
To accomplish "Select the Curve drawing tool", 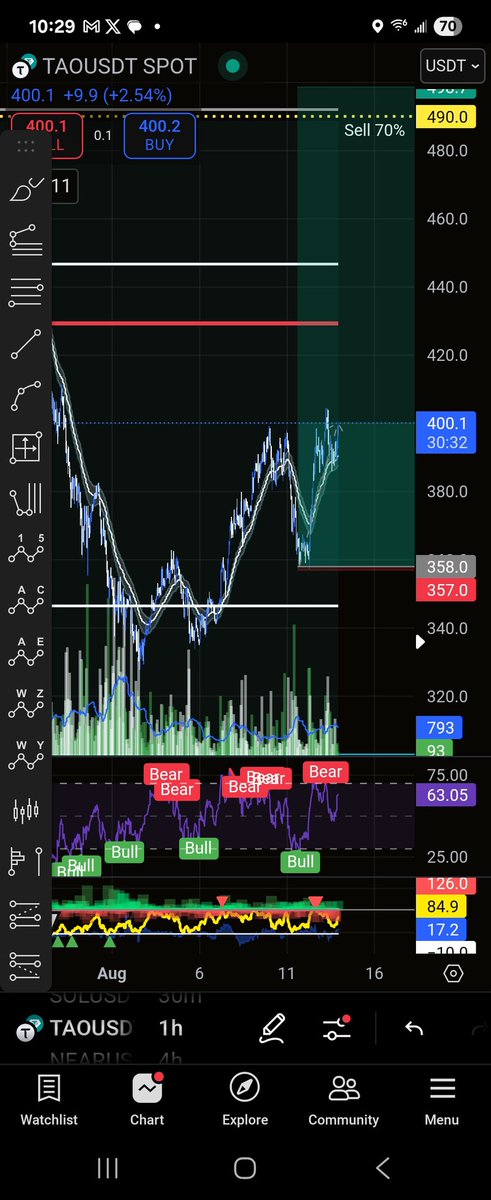I will point(26,396).
